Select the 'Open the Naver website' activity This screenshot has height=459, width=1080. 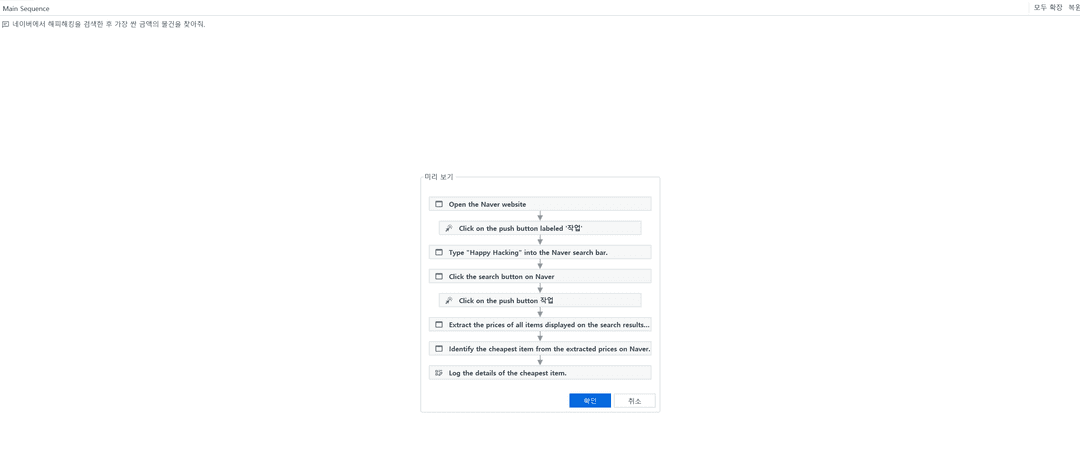(x=540, y=204)
